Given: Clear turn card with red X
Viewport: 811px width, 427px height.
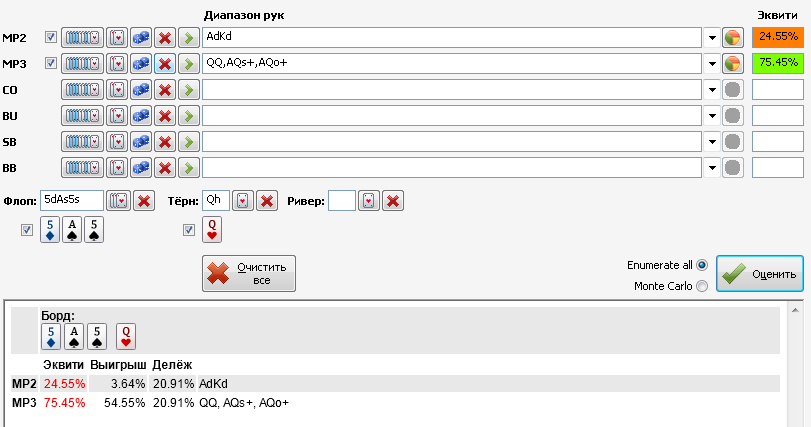Looking at the screenshot, I should click(267, 201).
